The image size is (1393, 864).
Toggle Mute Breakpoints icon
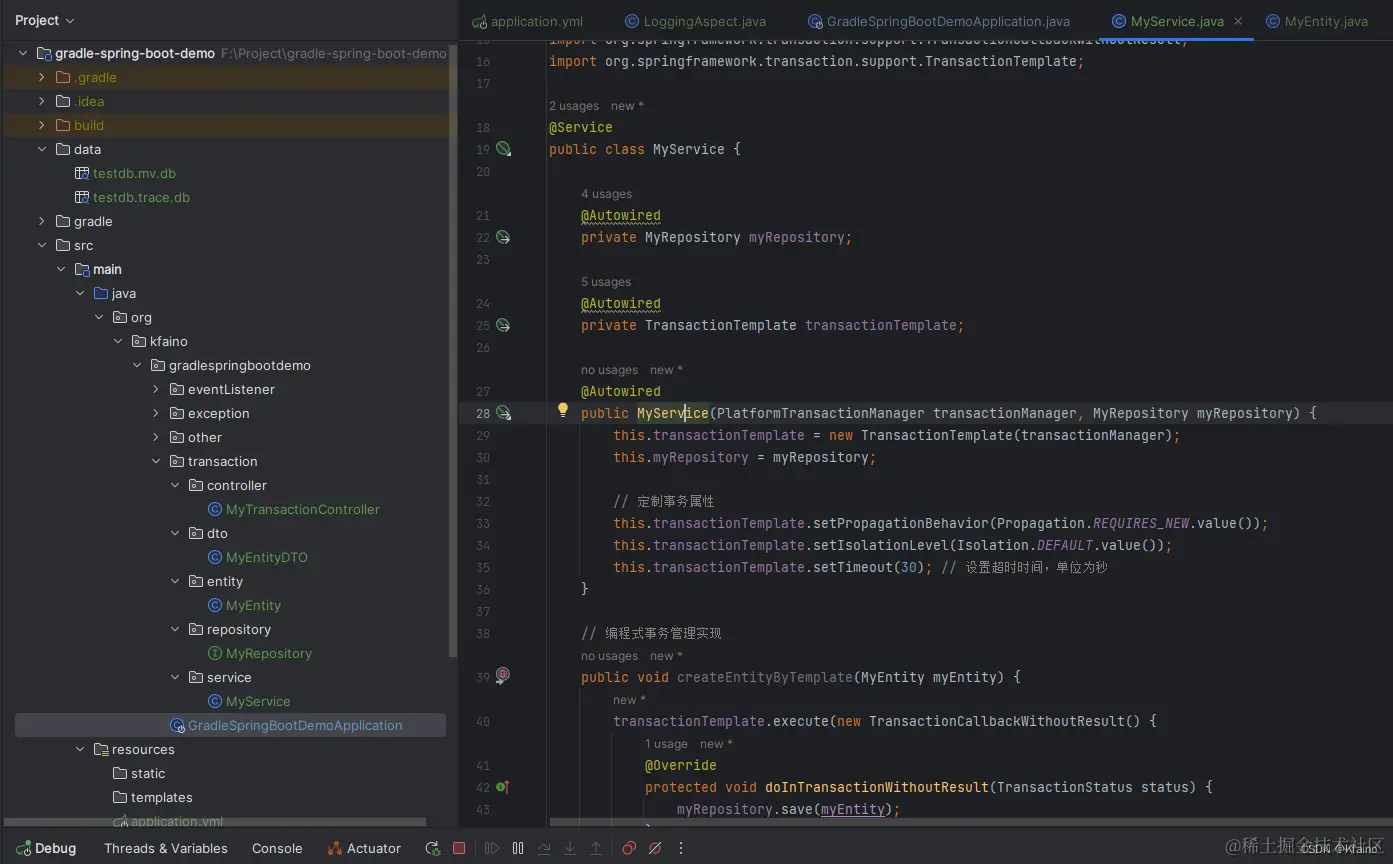point(655,848)
